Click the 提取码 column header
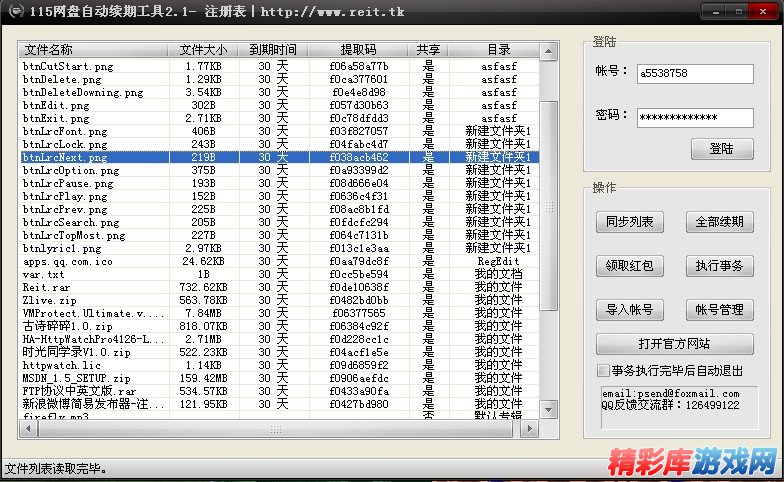Image resolution: width=784 pixels, height=482 pixels. coord(358,49)
